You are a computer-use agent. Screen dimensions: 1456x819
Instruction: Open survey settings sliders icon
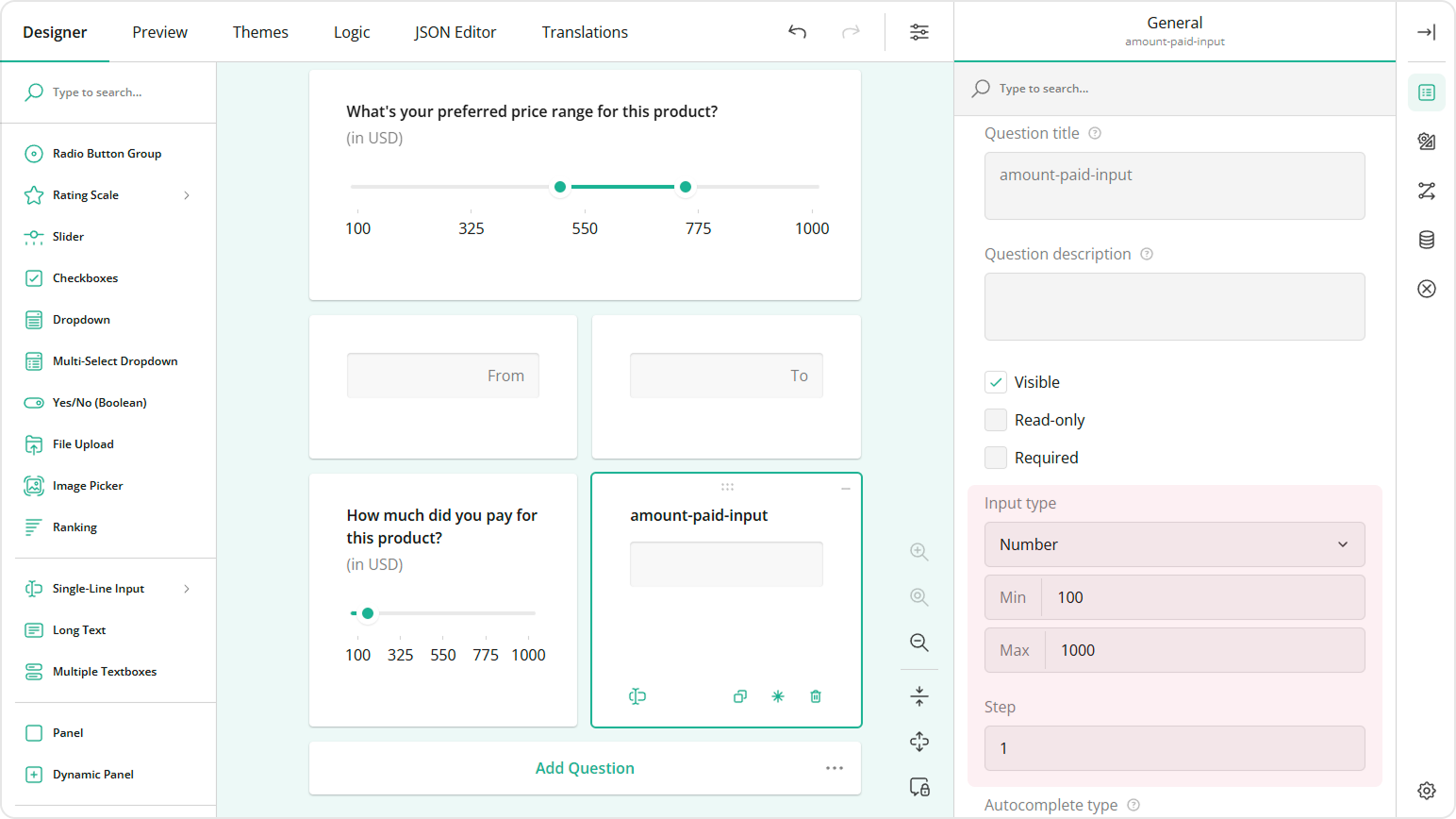(918, 32)
